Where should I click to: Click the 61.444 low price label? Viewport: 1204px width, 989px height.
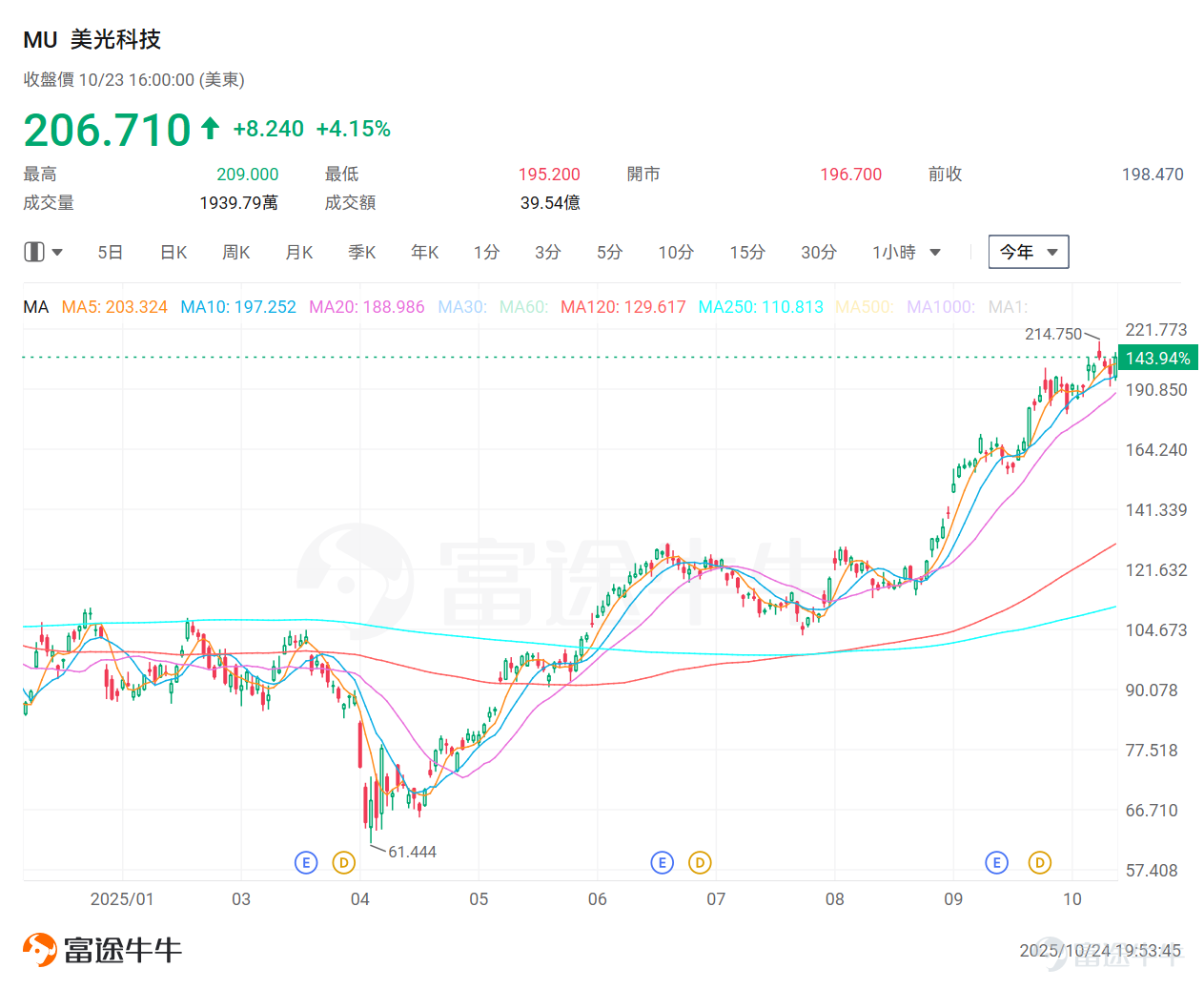point(413,852)
